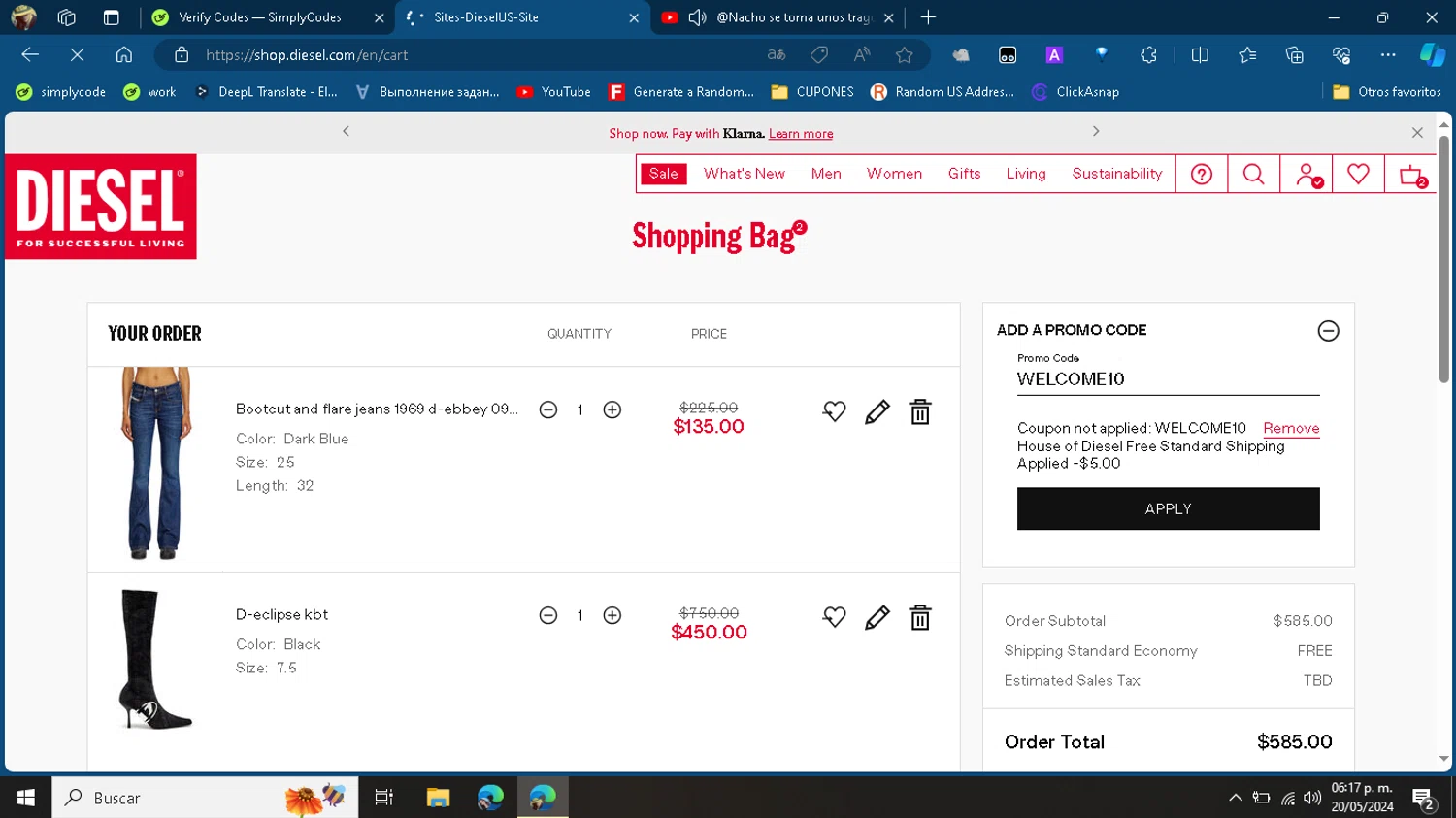1456x818 pixels.
Task: Open the Otros favoritos folder
Action: tap(1387, 92)
